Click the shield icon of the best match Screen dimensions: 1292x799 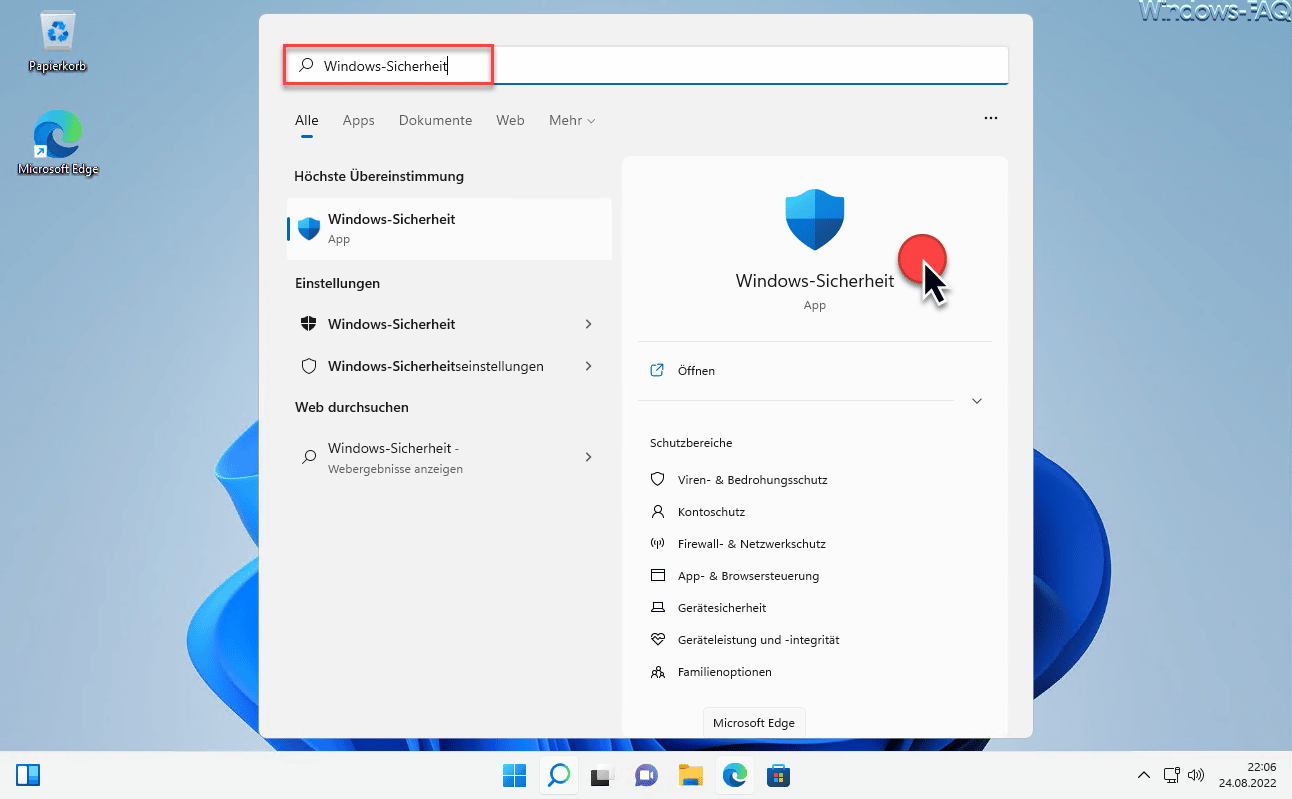point(309,229)
